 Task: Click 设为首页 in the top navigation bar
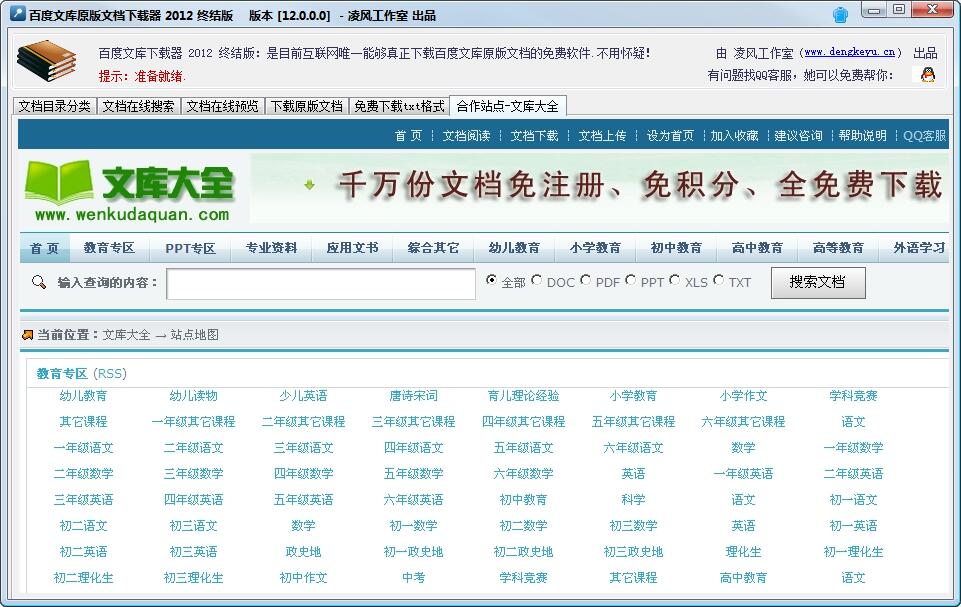(x=670, y=136)
